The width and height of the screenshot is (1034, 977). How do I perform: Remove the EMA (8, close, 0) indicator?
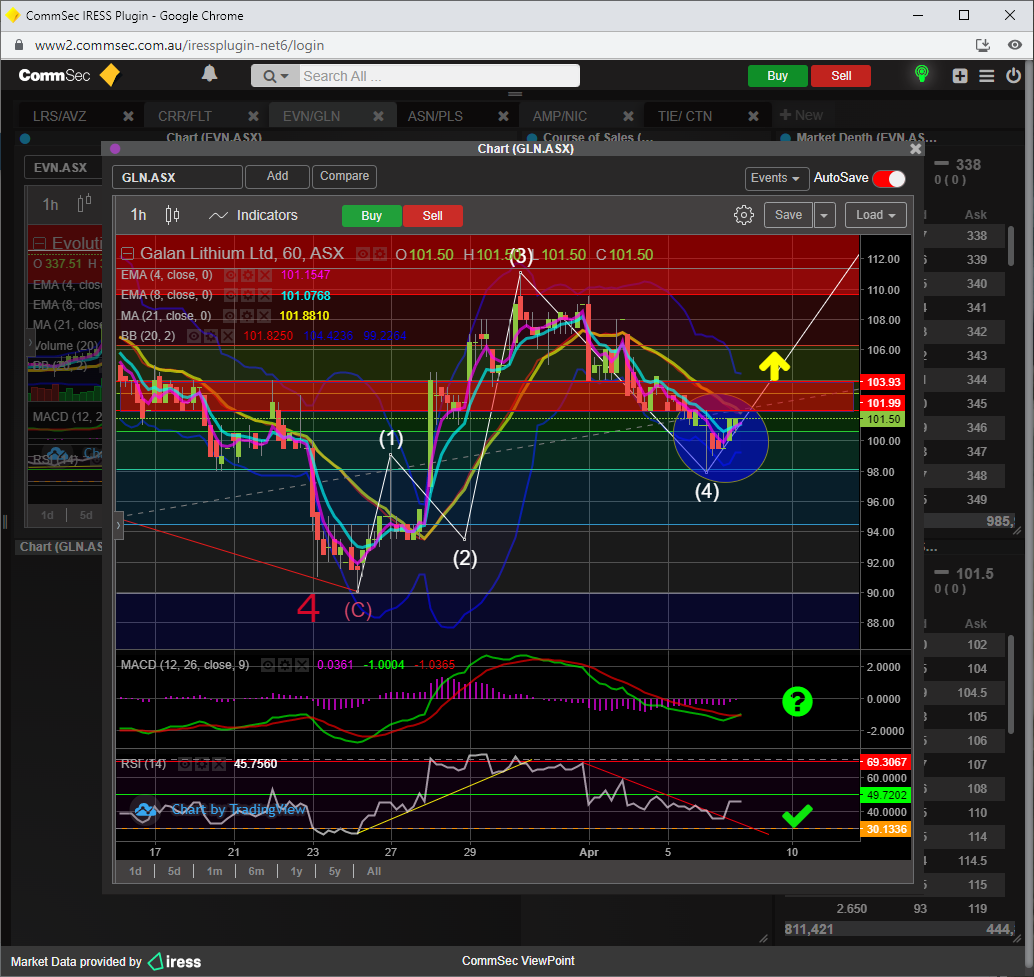coord(263,295)
